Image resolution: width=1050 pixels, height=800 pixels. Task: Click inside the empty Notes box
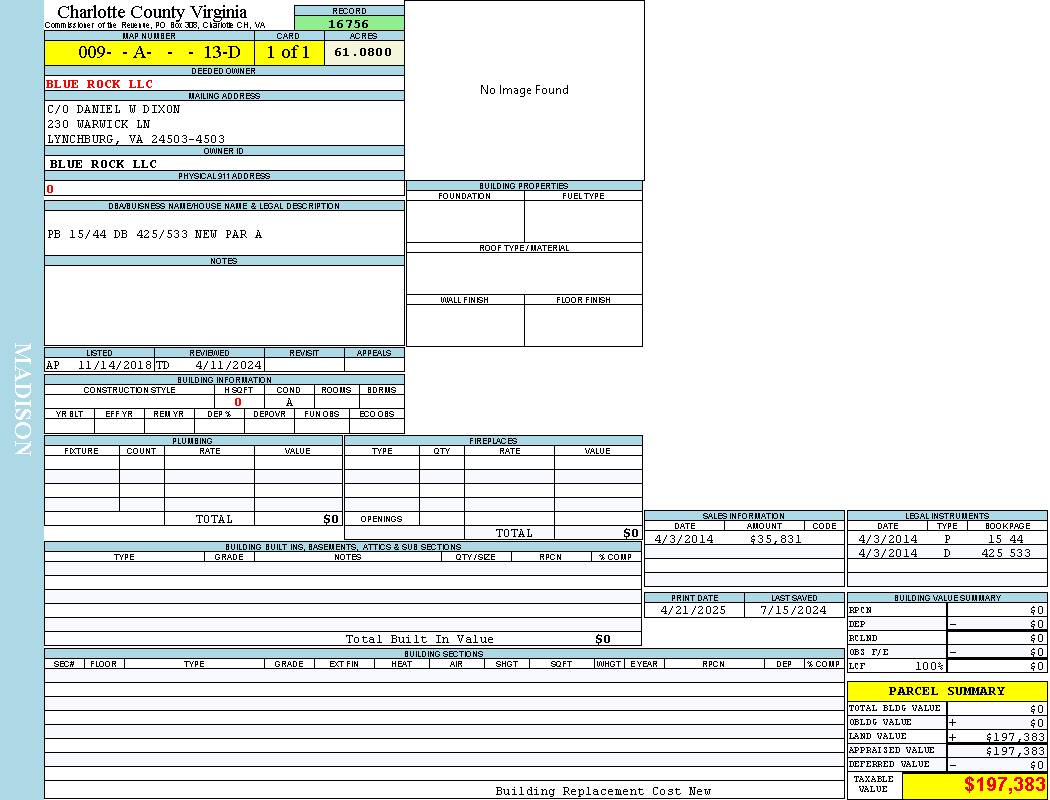[224, 305]
